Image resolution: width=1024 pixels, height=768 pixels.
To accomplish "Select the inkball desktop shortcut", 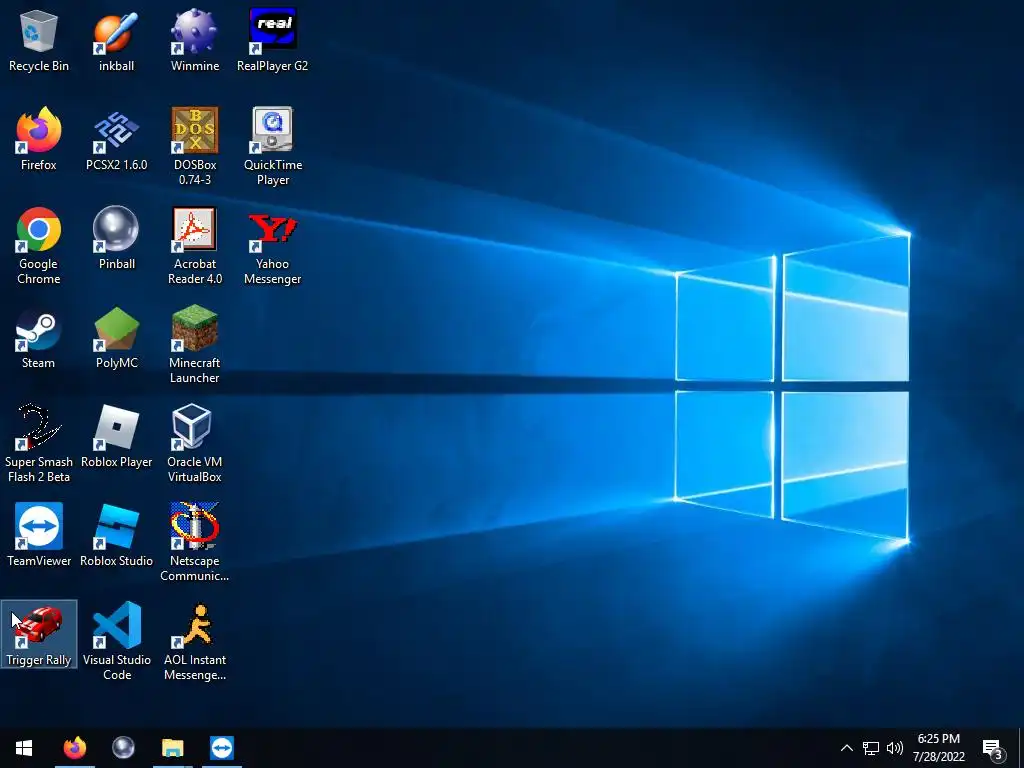I will (x=116, y=40).
